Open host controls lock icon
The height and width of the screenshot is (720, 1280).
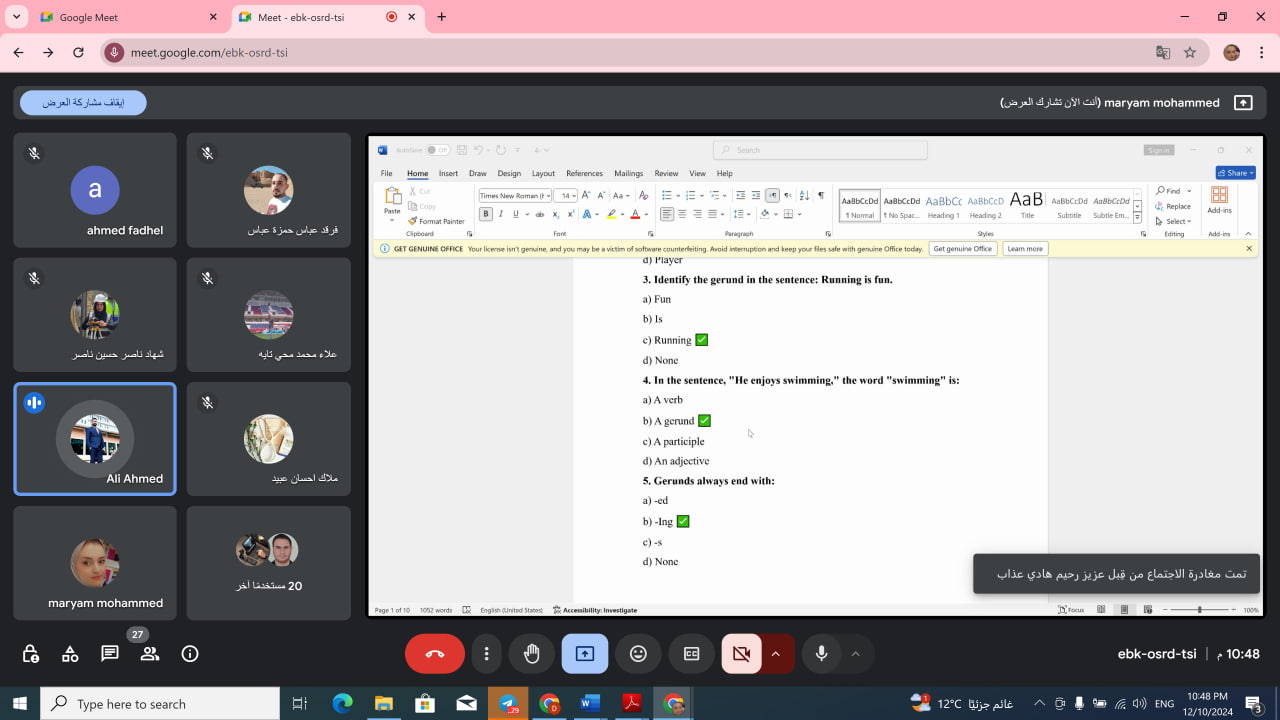coord(31,654)
